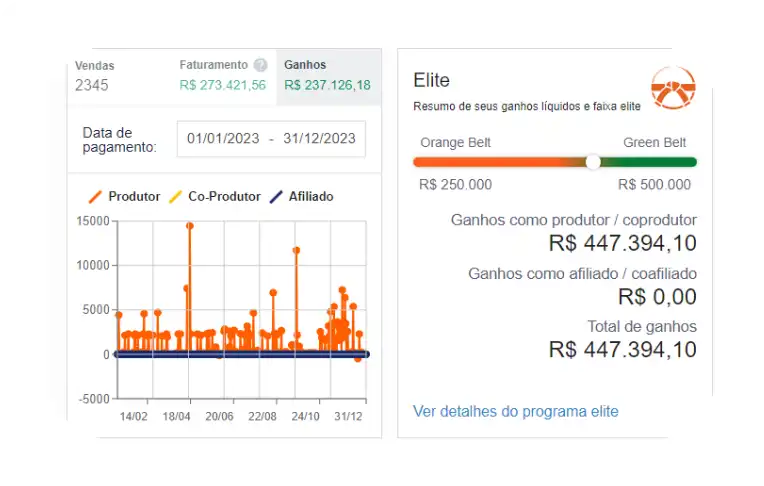
Task: Click the negative data point near 31/12
Action: [357, 359]
